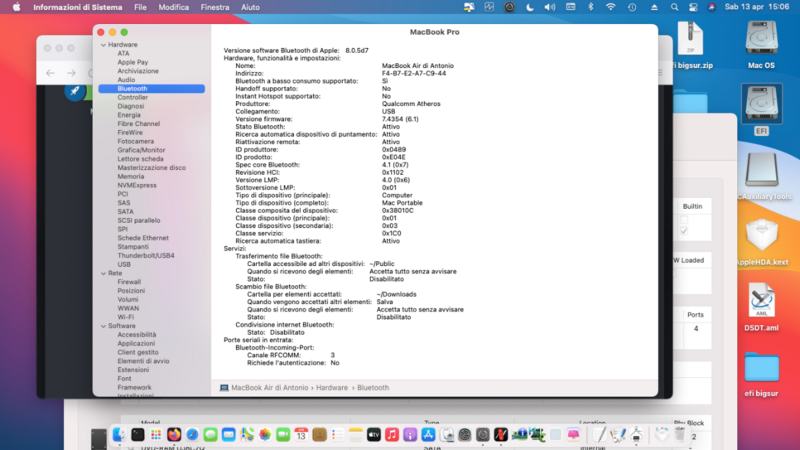Image resolution: width=800 pixels, height=450 pixels.
Task: Launch Apple TV from the dock
Action: (x=373, y=434)
